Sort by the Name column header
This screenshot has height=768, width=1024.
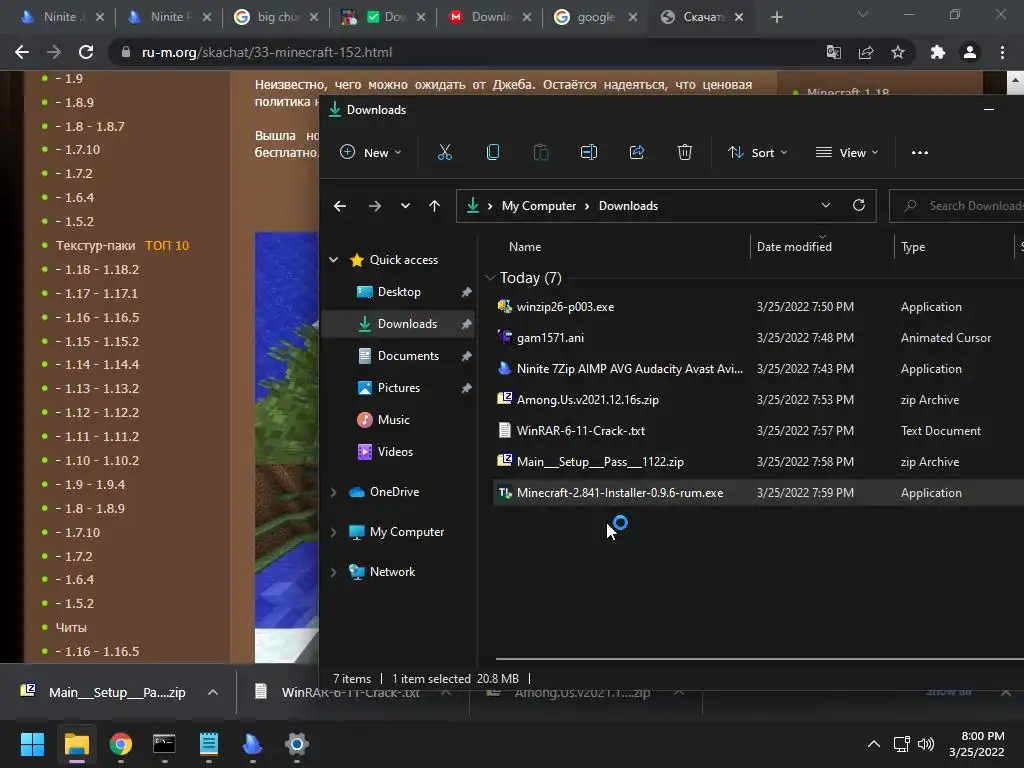click(525, 247)
